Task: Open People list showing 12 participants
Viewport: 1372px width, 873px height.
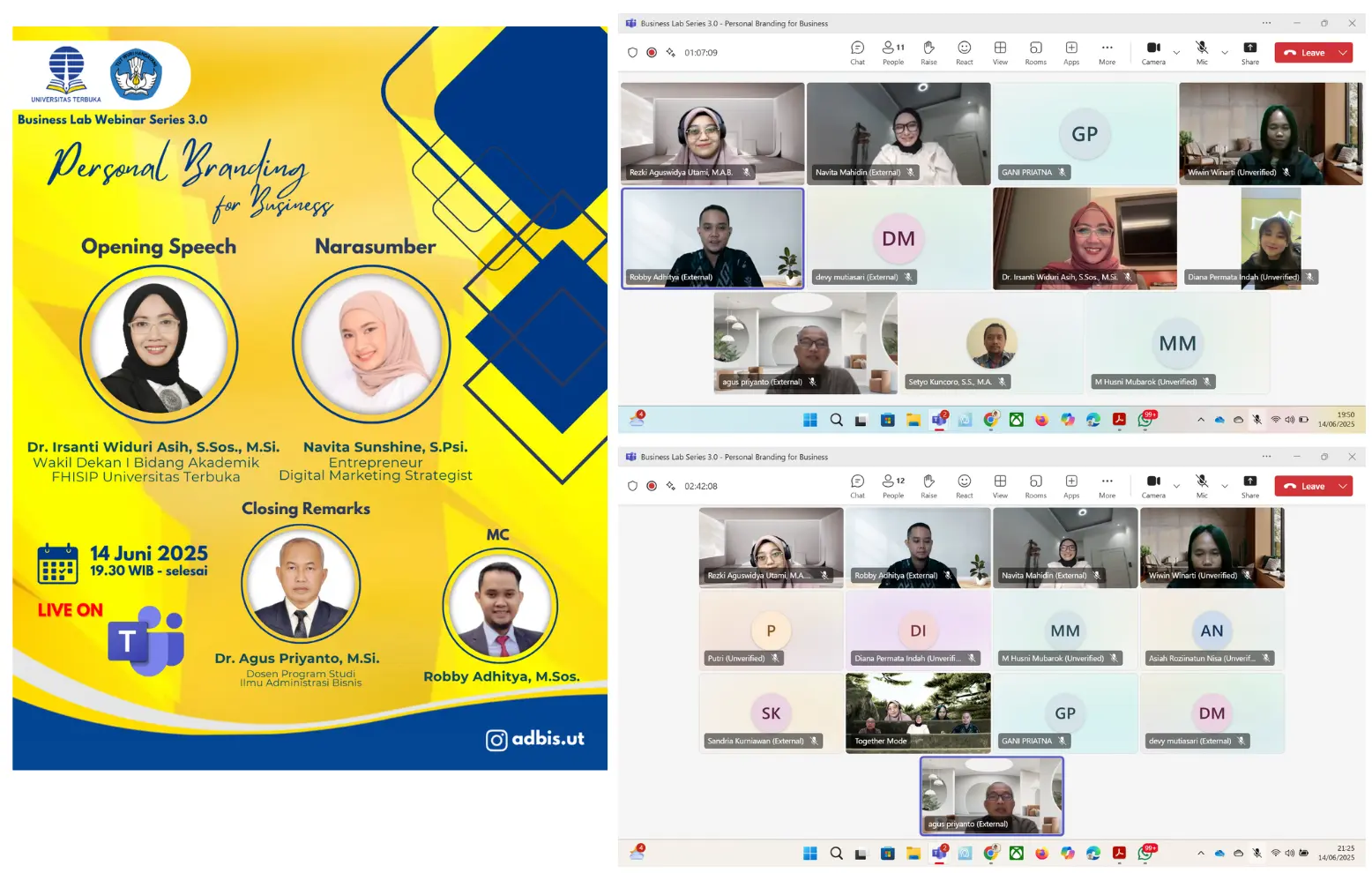Action: pyautogui.click(x=893, y=486)
